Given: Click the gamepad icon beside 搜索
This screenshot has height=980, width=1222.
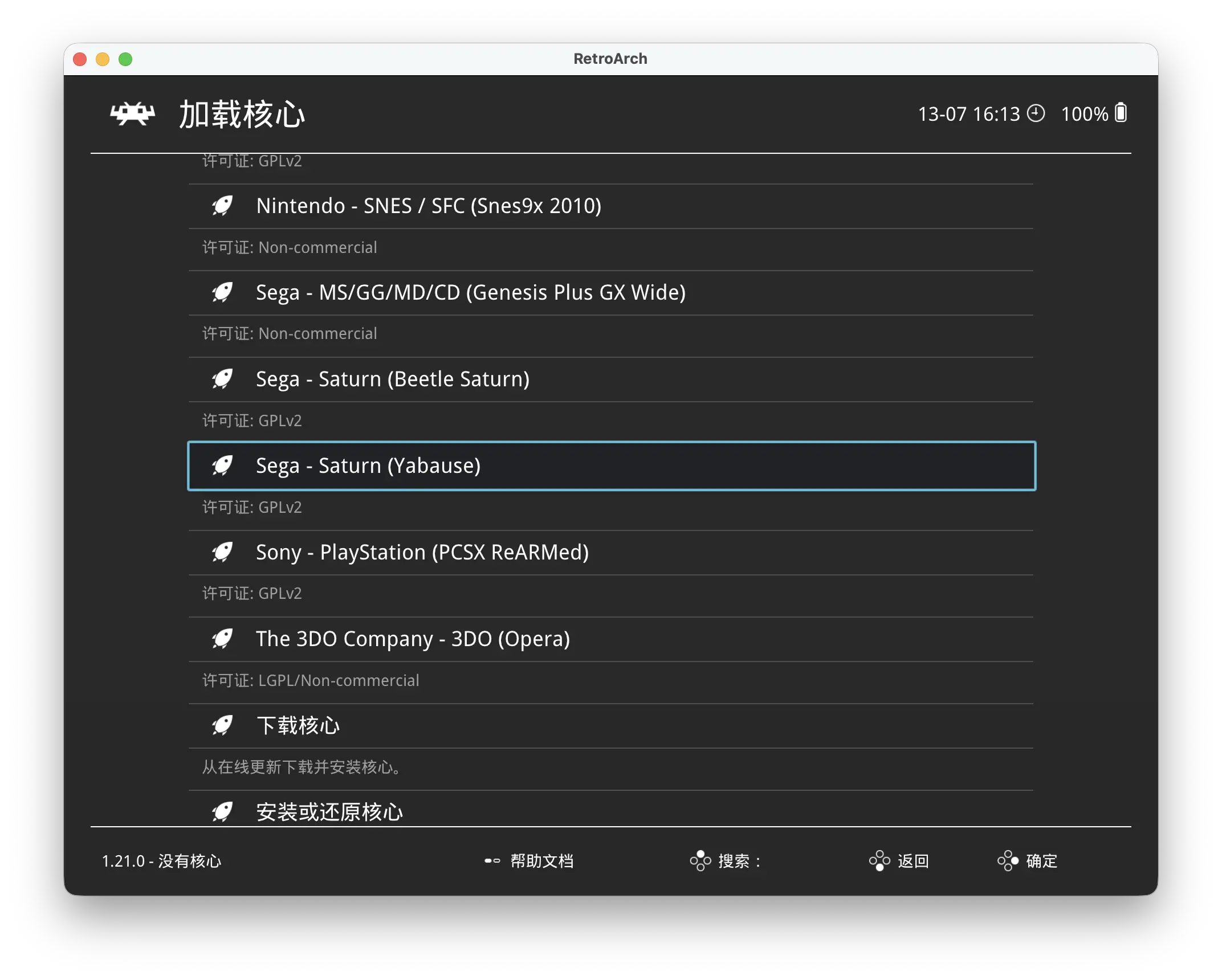Looking at the screenshot, I should point(700,861).
